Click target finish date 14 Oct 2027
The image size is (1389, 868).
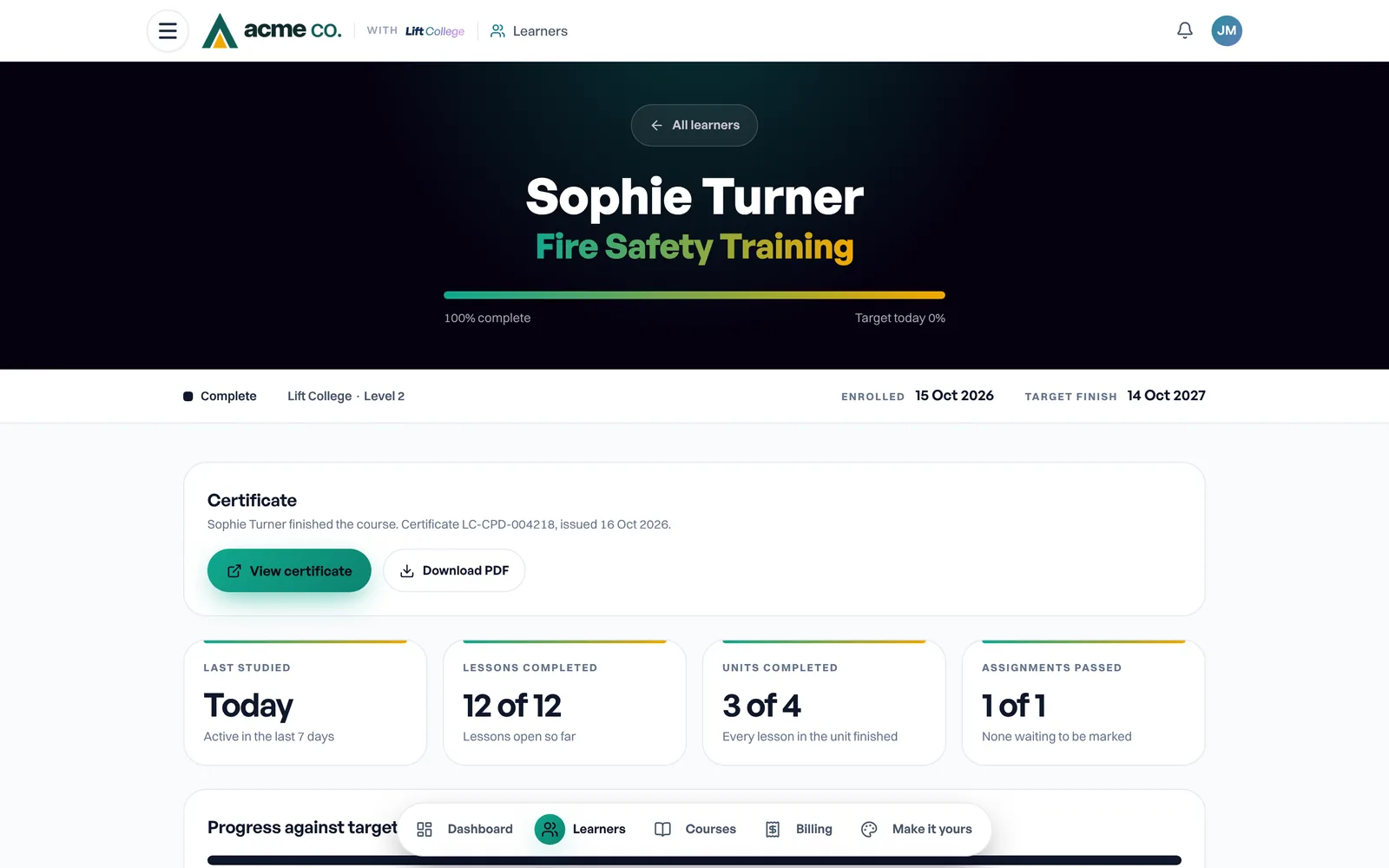tap(1167, 396)
